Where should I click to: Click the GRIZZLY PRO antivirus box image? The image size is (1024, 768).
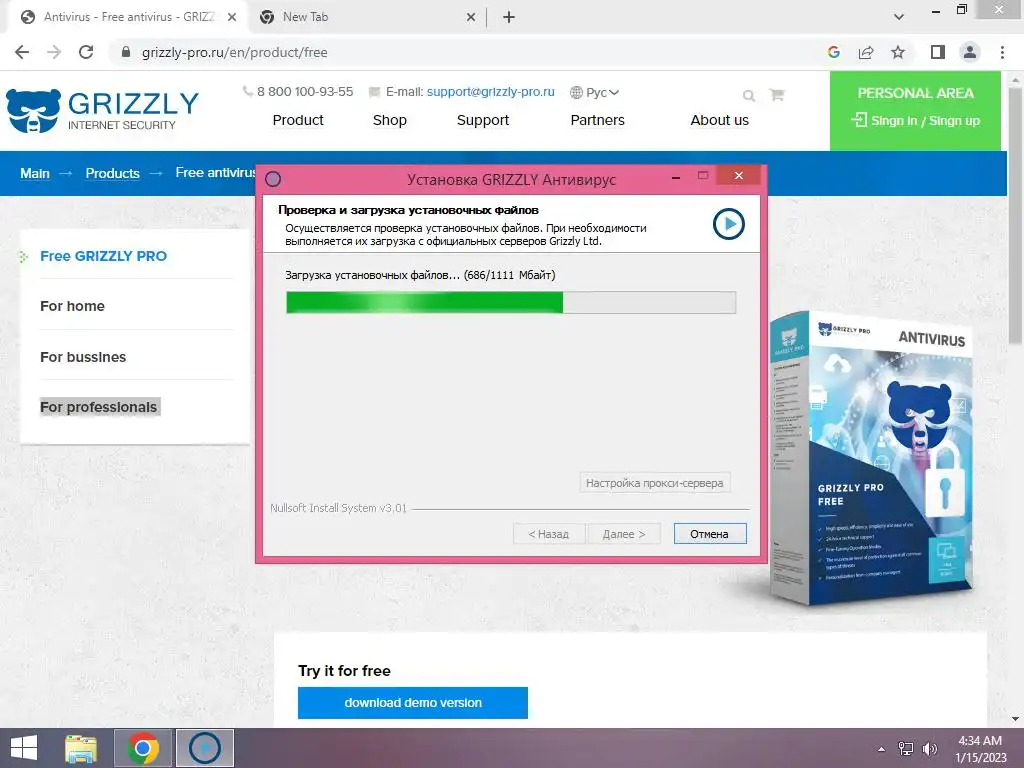(x=871, y=457)
